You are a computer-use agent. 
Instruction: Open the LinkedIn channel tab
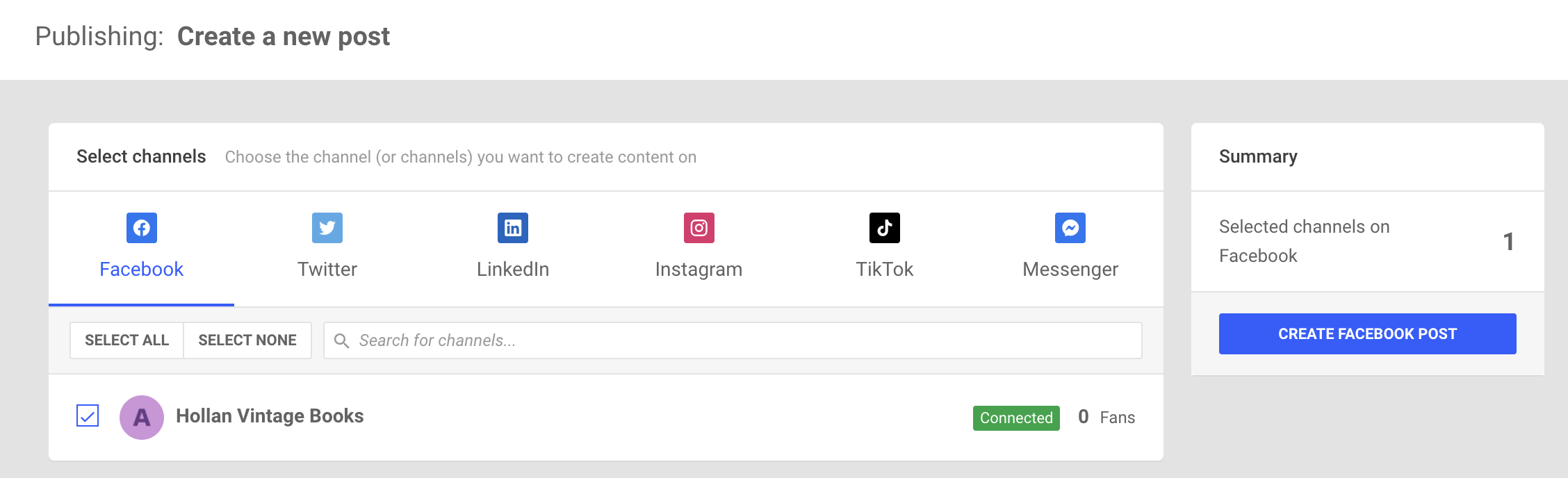coord(513,269)
